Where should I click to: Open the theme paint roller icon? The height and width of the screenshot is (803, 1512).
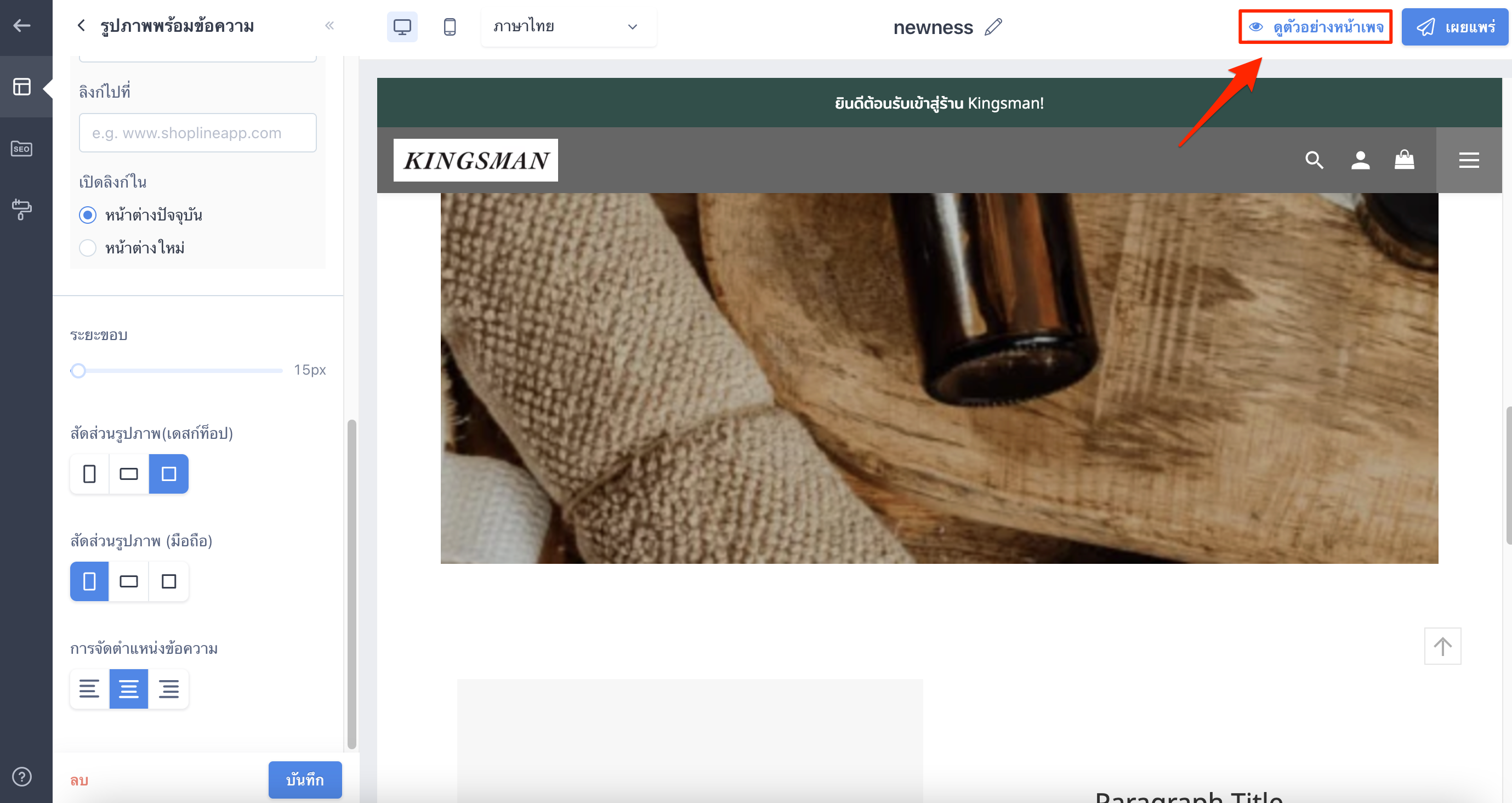[22, 210]
